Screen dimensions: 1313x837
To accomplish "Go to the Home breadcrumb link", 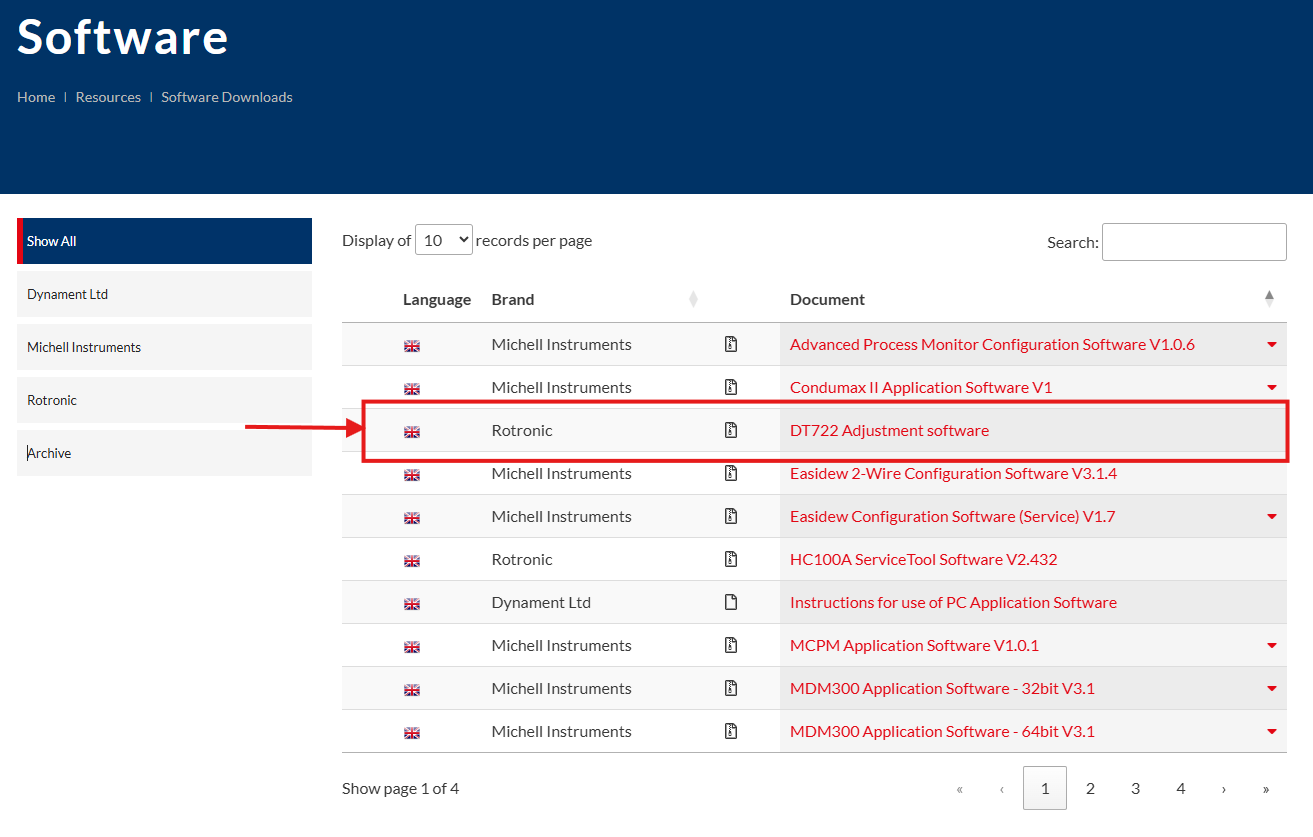I will point(36,97).
